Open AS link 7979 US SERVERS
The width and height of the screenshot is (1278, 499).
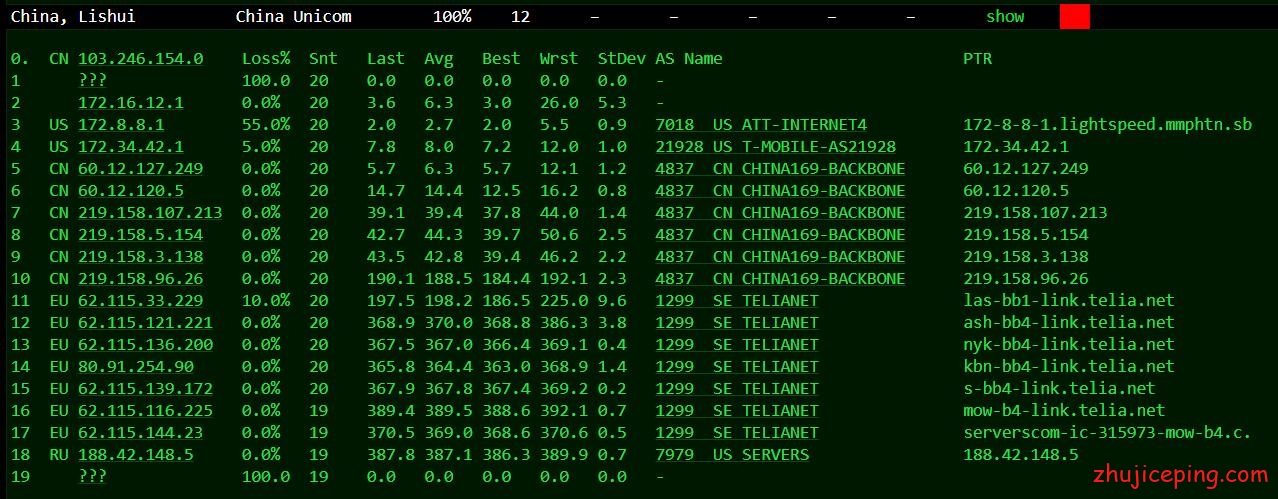pos(732,455)
